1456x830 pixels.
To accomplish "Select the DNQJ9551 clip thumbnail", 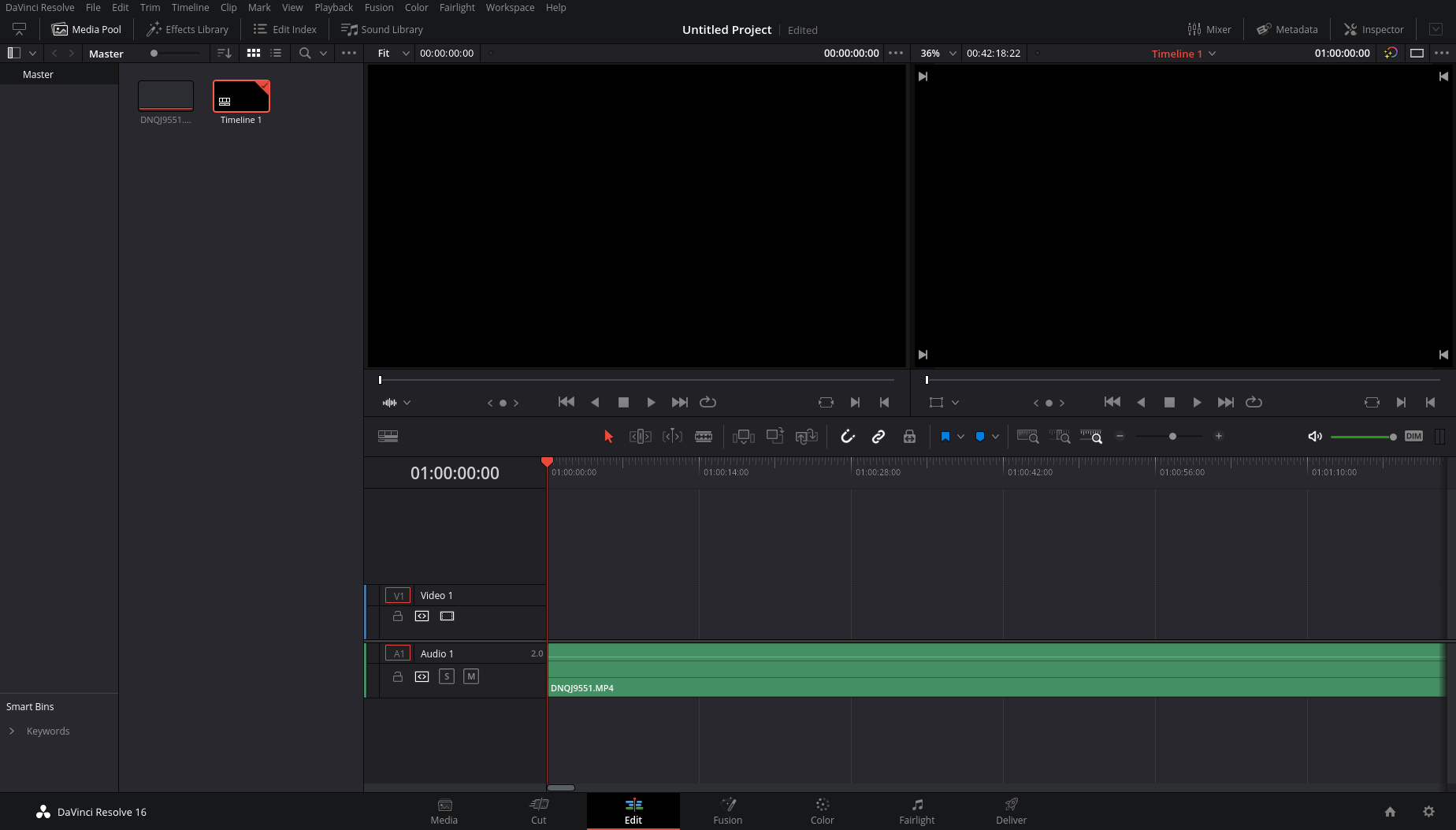I will (x=165, y=95).
